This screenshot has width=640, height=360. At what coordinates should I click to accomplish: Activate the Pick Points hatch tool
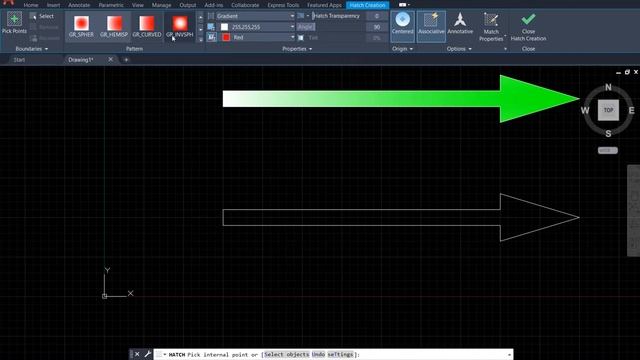14,23
